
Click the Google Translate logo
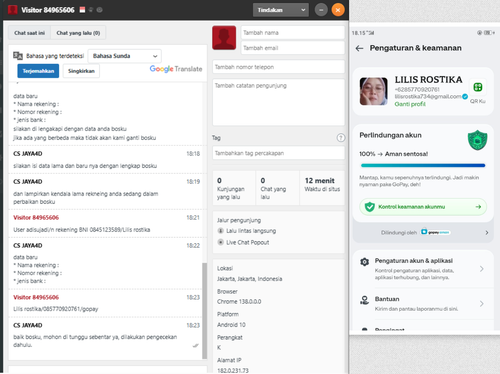[176, 69]
